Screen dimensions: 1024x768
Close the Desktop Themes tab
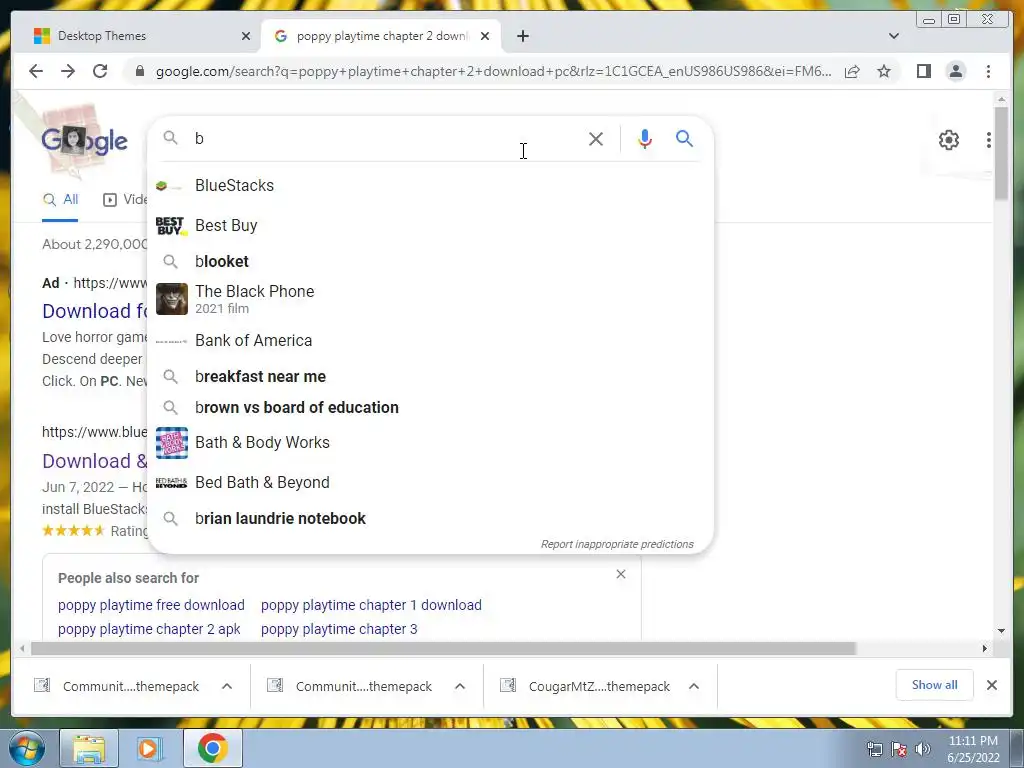tap(246, 36)
